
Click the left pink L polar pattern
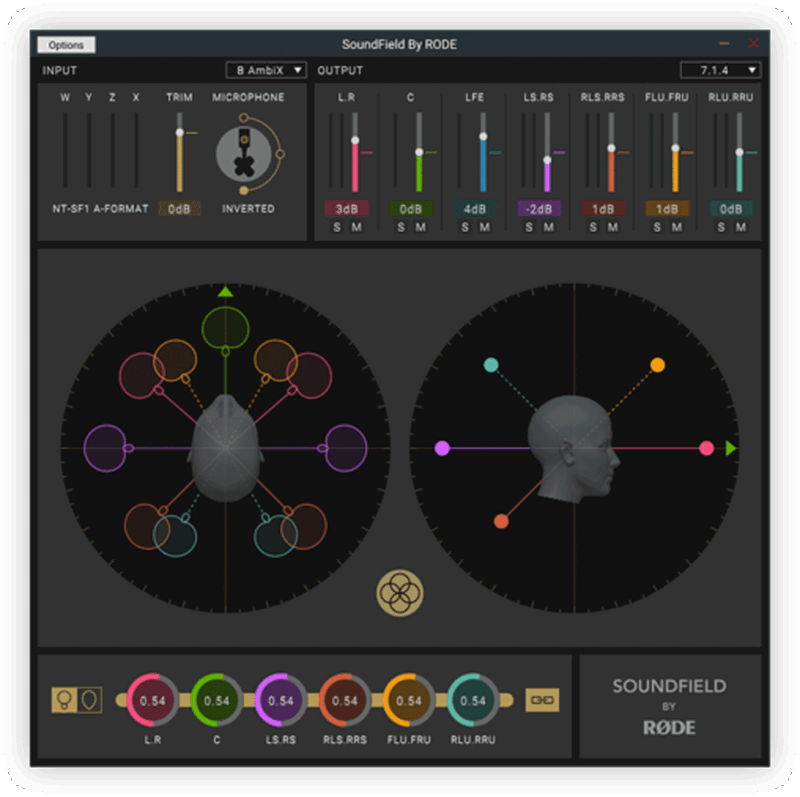(142, 376)
